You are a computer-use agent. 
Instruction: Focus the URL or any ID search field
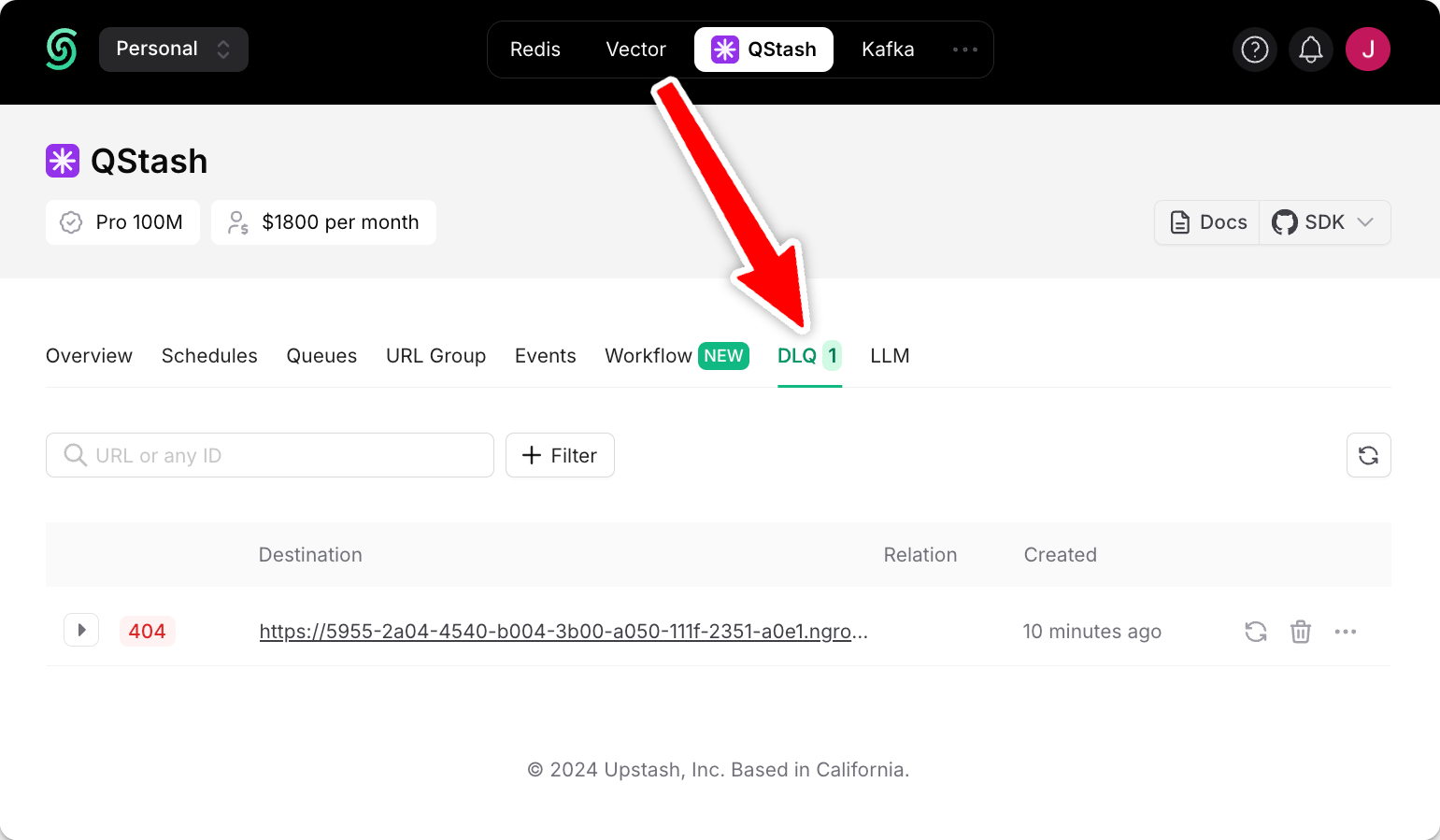(270, 455)
